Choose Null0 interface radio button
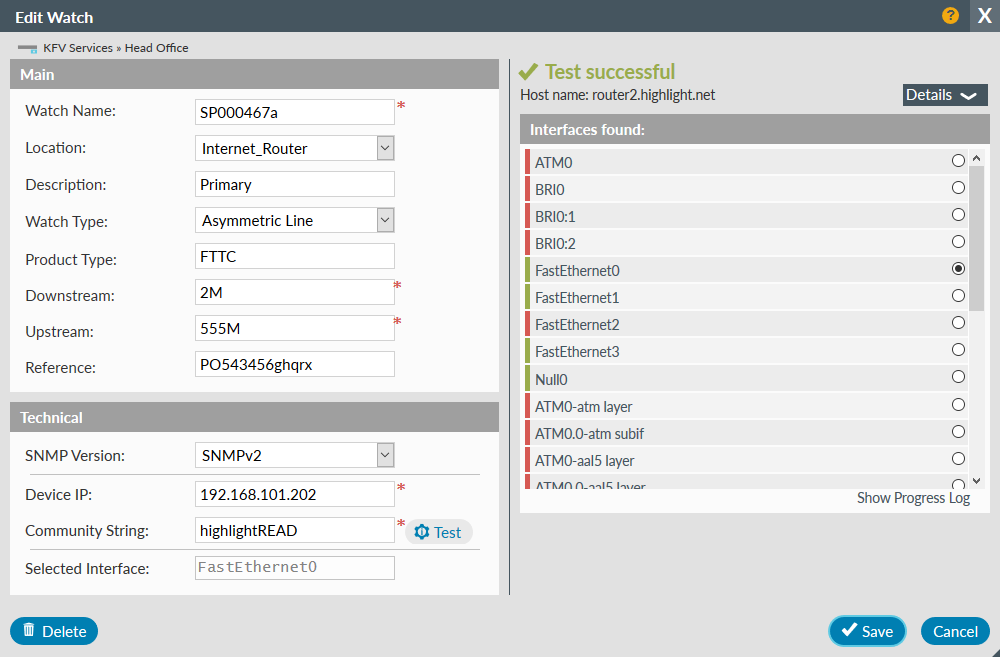The height and width of the screenshot is (657, 1000). click(x=958, y=377)
